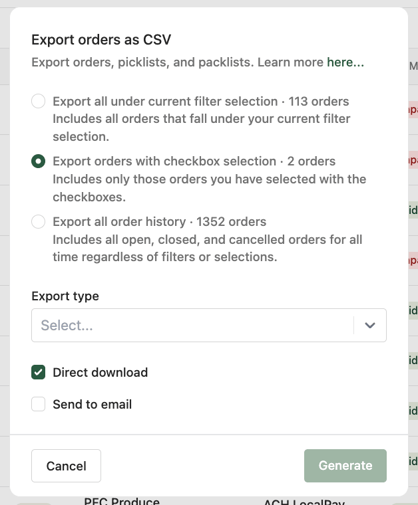418x505 pixels.
Task: Click the Export type field label
Action: pyautogui.click(x=65, y=296)
